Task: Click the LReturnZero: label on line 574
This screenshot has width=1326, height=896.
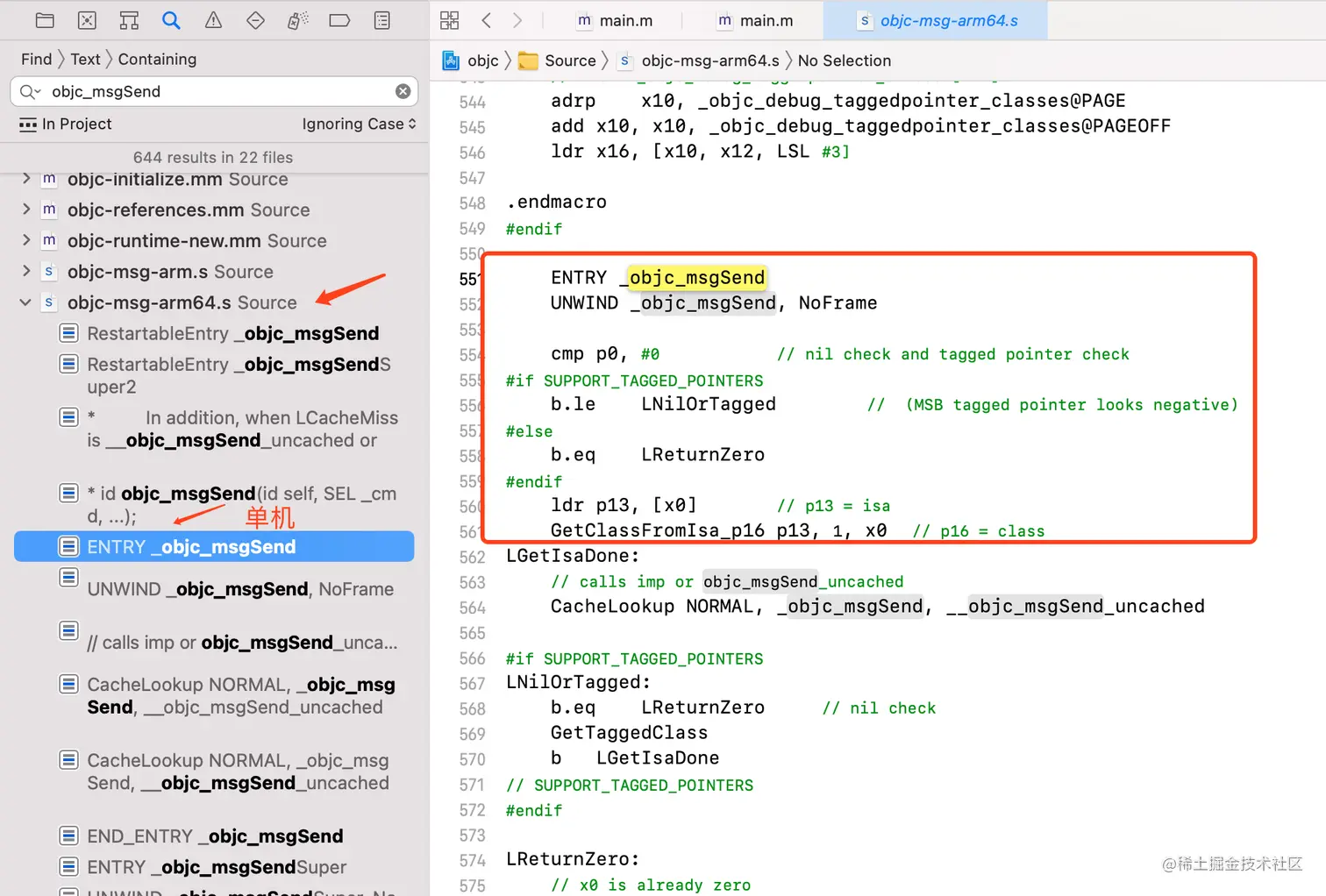Action: point(573,859)
